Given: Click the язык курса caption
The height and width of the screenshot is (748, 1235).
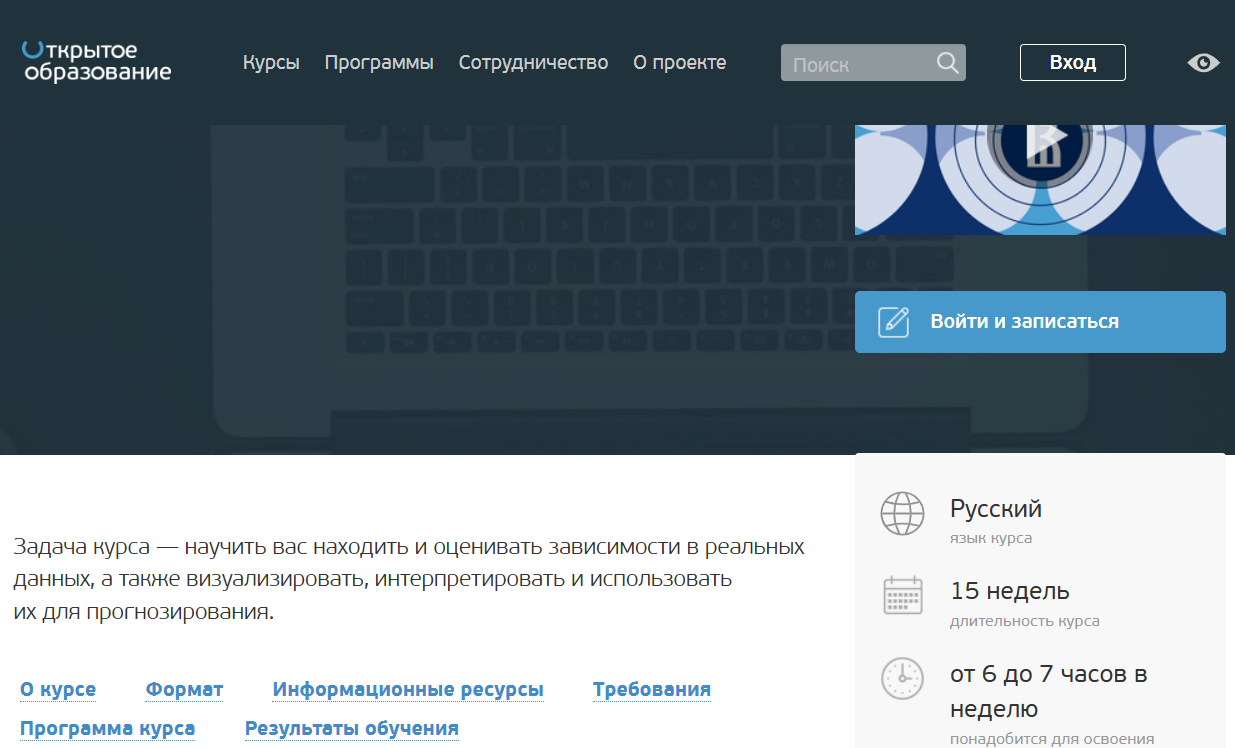Looking at the screenshot, I should [991, 538].
